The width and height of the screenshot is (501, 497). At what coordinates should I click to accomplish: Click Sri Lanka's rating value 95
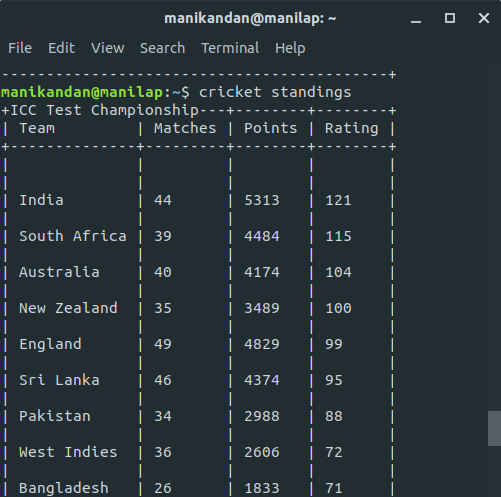click(334, 380)
